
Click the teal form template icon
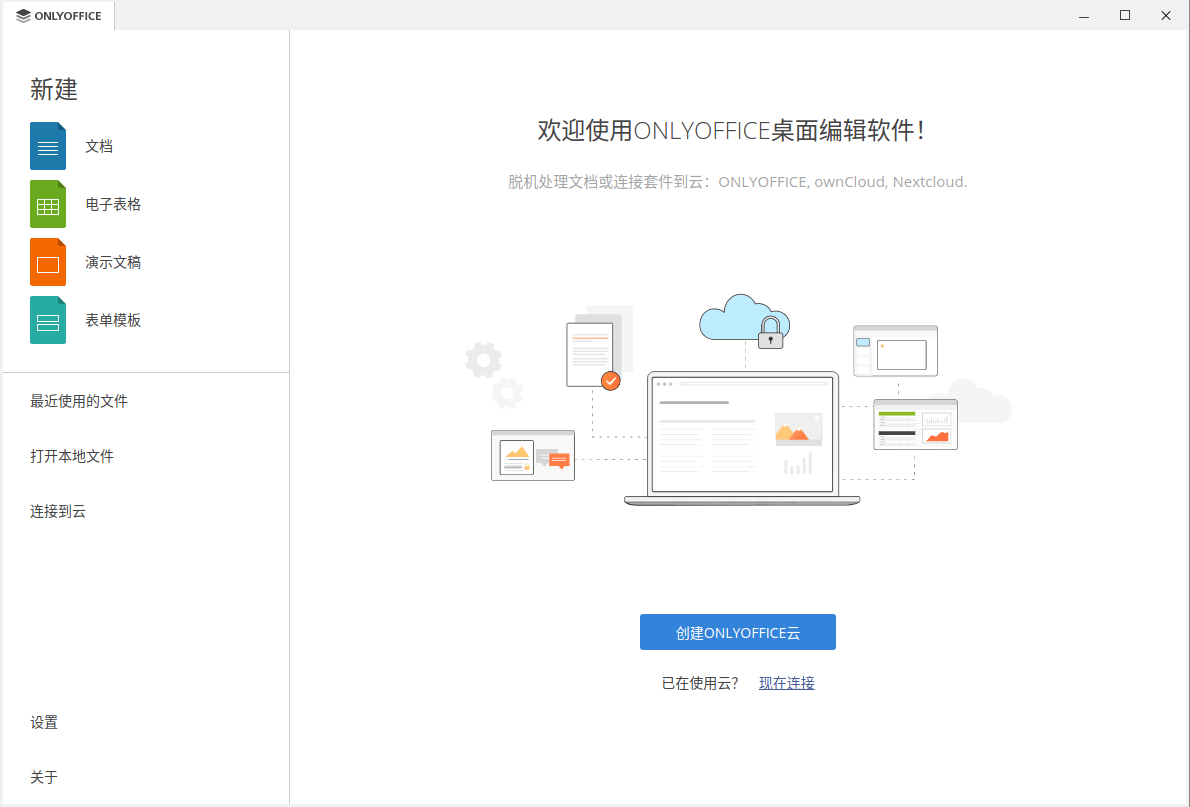[x=48, y=320]
